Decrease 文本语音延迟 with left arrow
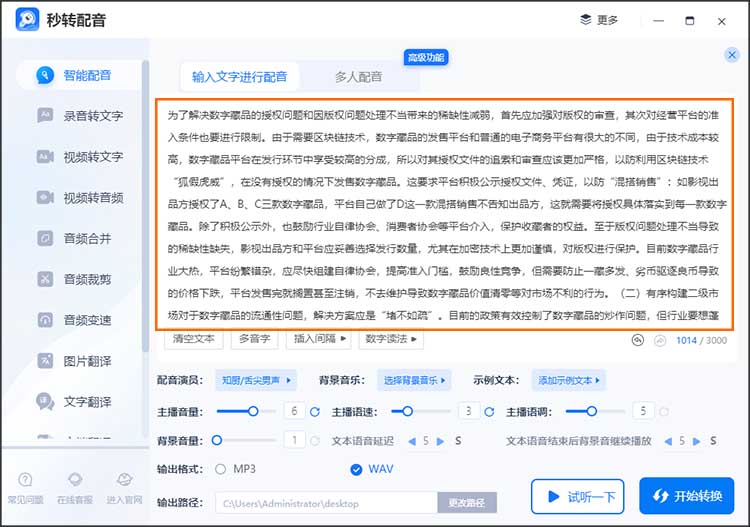 pos(412,441)
